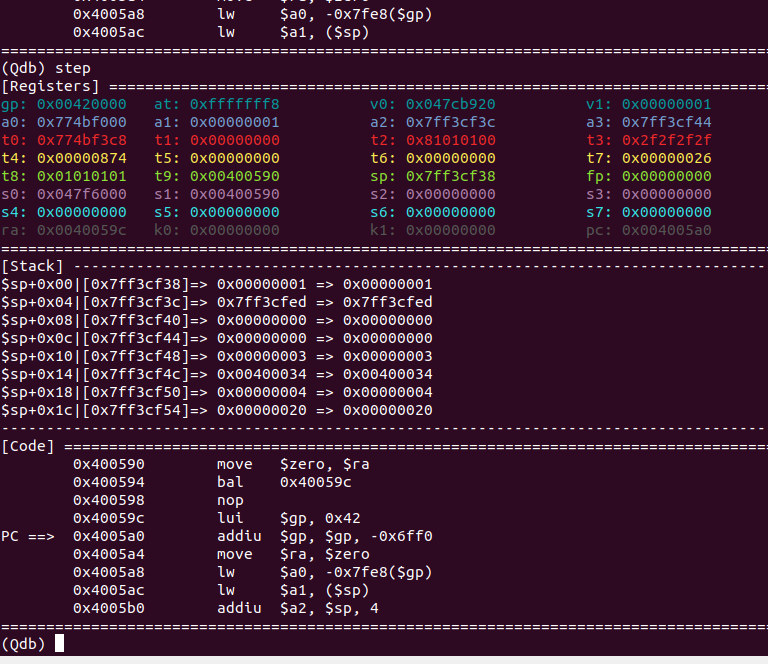Click s7 register label
The width and height of the screenshot is (768, 664).
pos(600,213)
